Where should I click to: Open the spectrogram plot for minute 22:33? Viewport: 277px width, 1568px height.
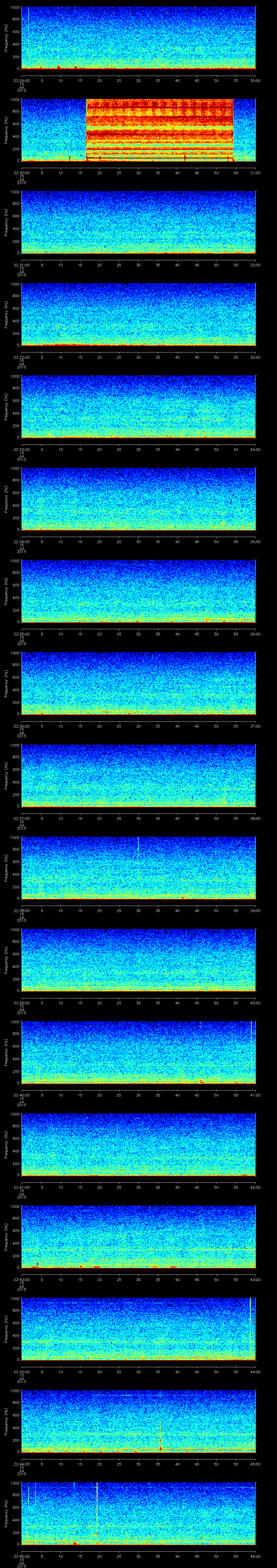click(139, 407)
